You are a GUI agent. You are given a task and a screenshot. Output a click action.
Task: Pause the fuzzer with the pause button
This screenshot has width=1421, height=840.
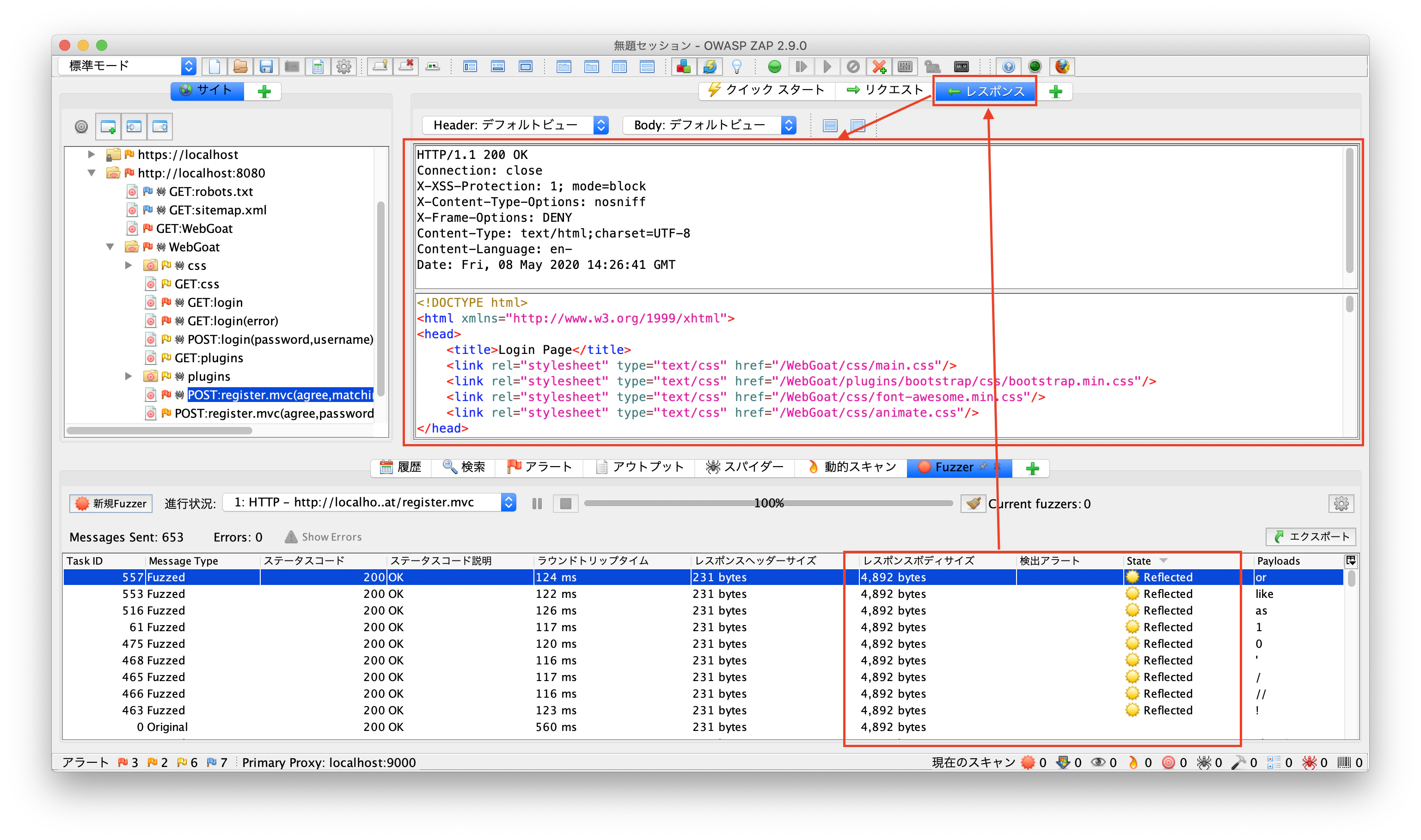click(x=537, y=503)
